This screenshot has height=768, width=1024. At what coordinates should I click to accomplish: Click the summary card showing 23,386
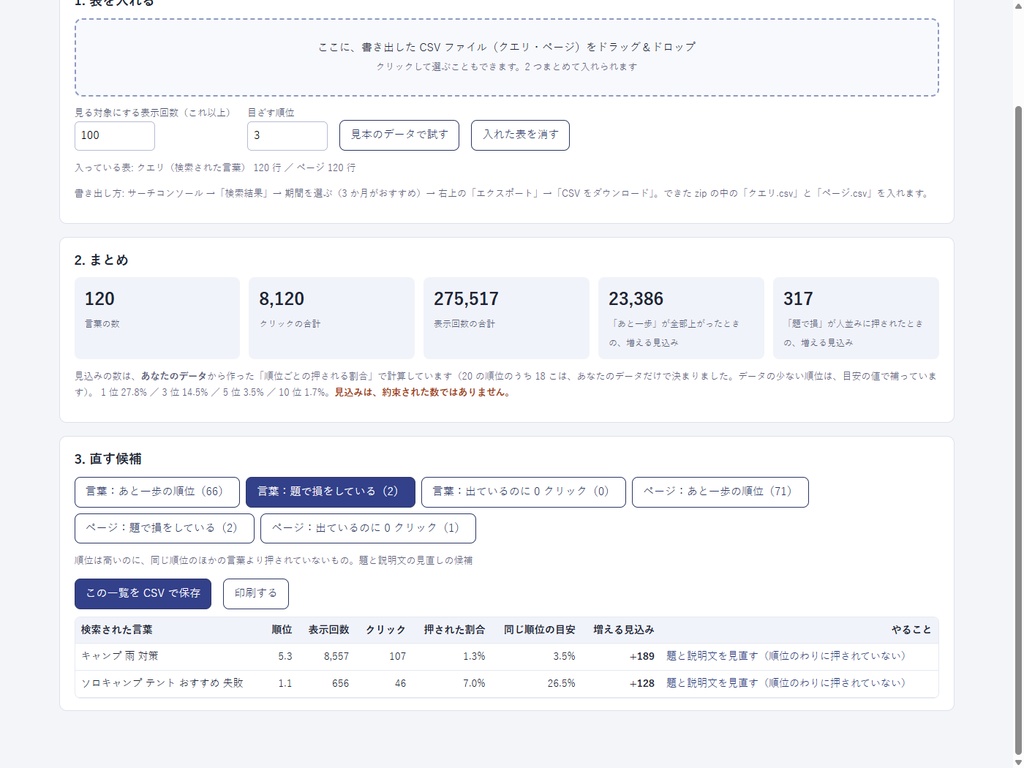click(x=681, y=318)
